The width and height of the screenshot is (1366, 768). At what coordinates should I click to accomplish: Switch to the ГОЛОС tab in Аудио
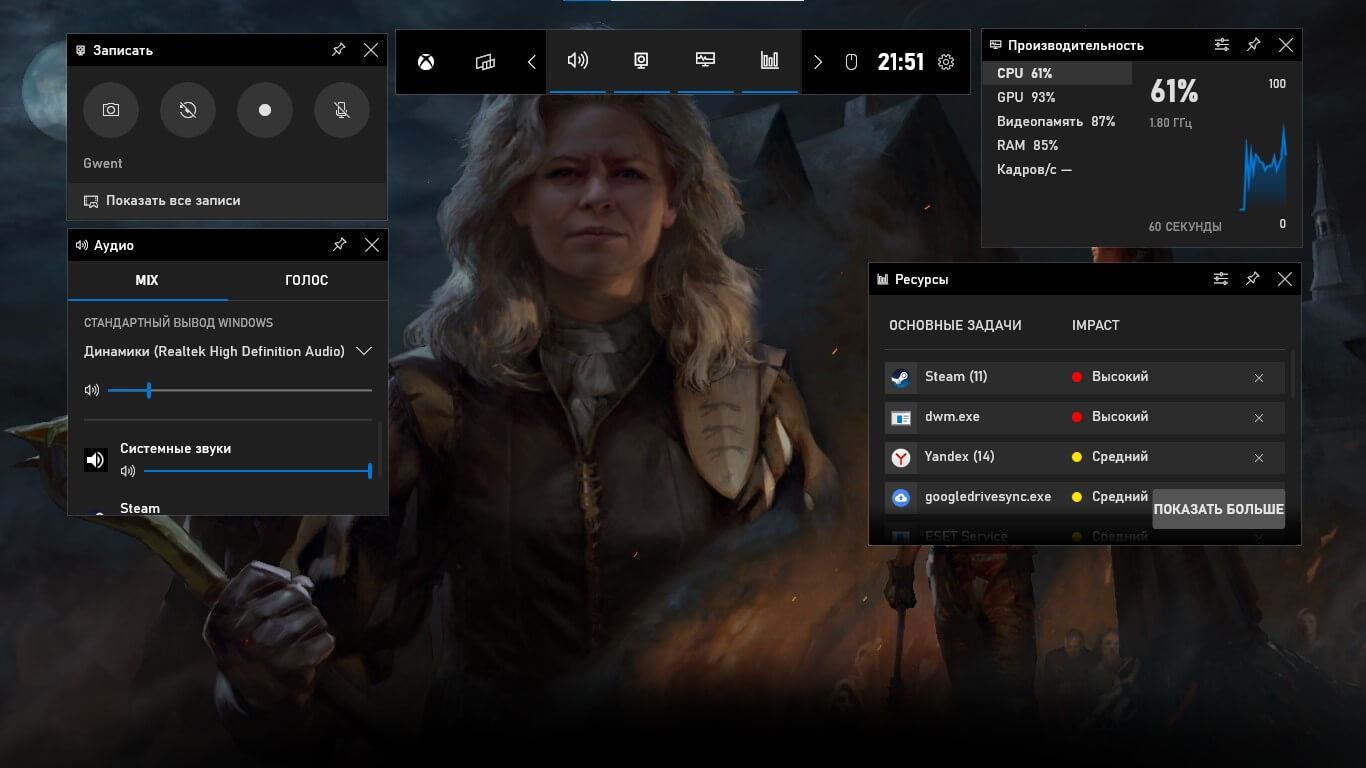(x=306, y=280)
